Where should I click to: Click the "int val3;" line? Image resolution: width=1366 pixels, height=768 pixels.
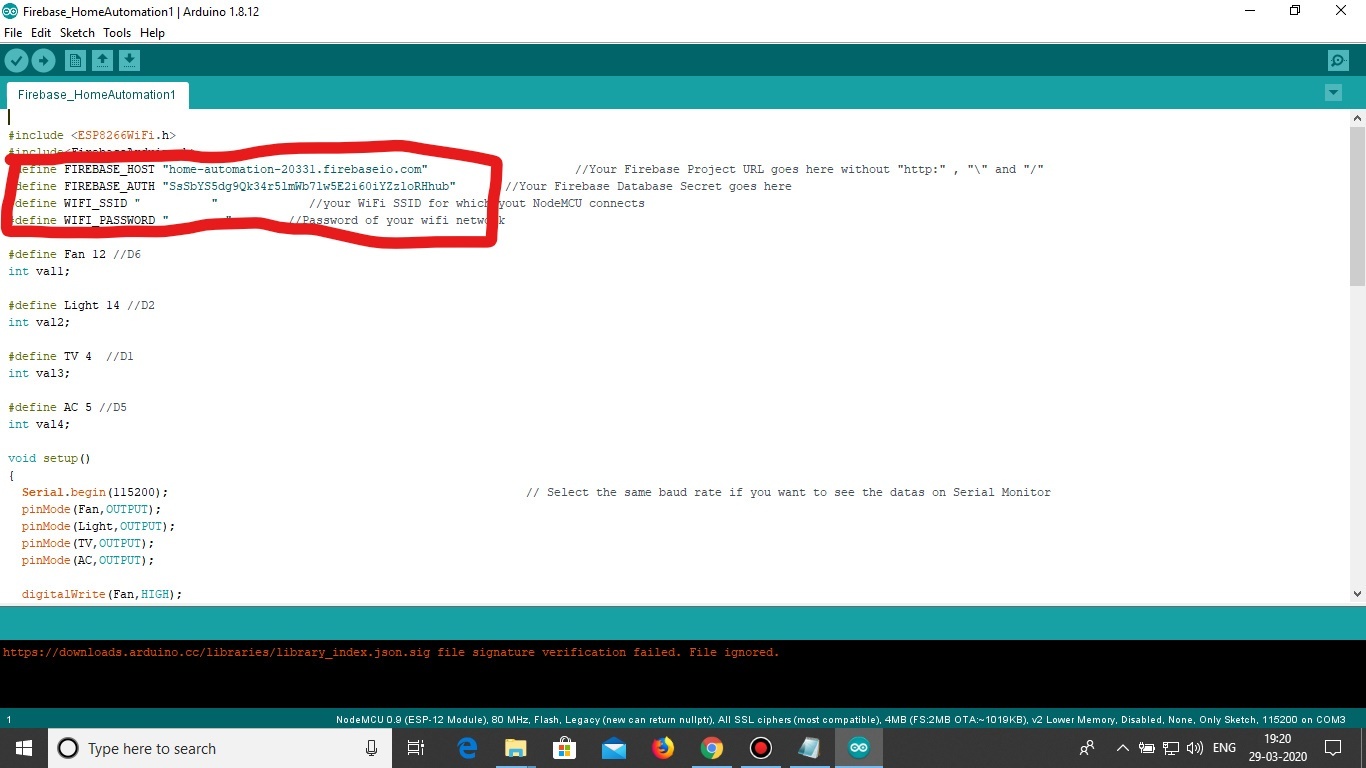pos(39,373)
